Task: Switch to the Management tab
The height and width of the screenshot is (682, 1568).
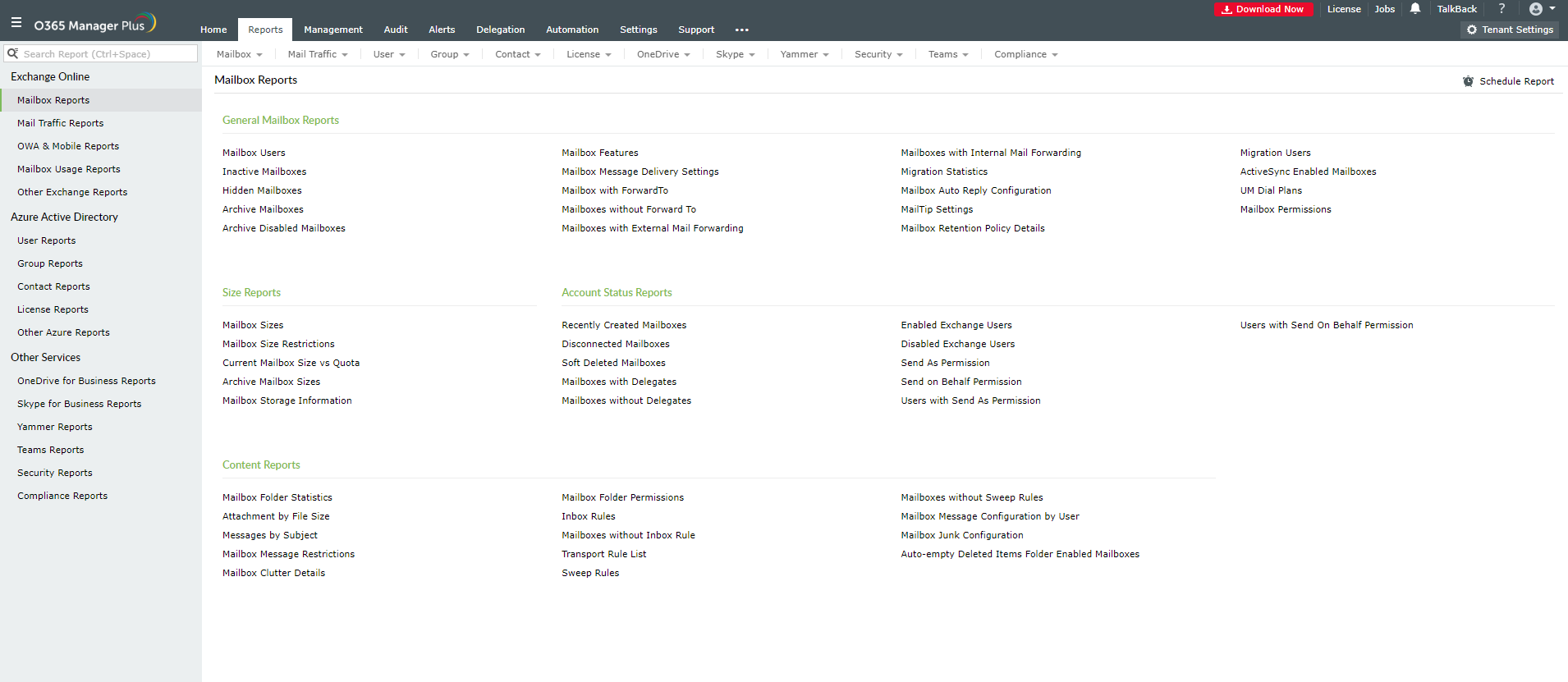Action: click(x=332, y=30)
